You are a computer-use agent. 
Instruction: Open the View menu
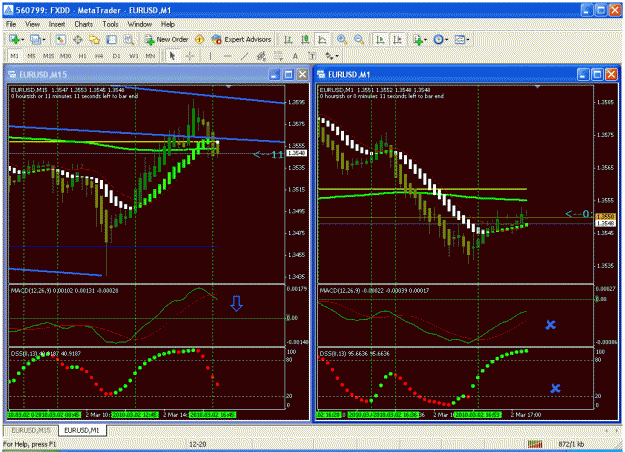(x=32, y=24)
